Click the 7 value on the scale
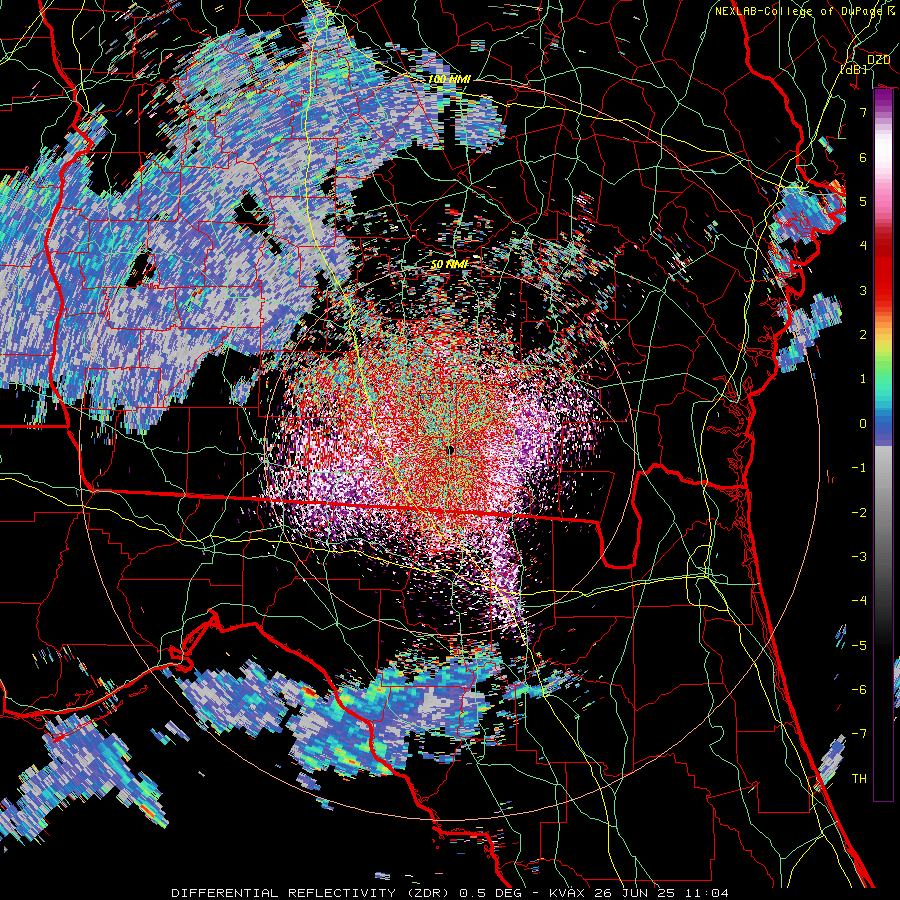Image resolution: width=900 pixels, height=900 pixels. coord(863,112)
